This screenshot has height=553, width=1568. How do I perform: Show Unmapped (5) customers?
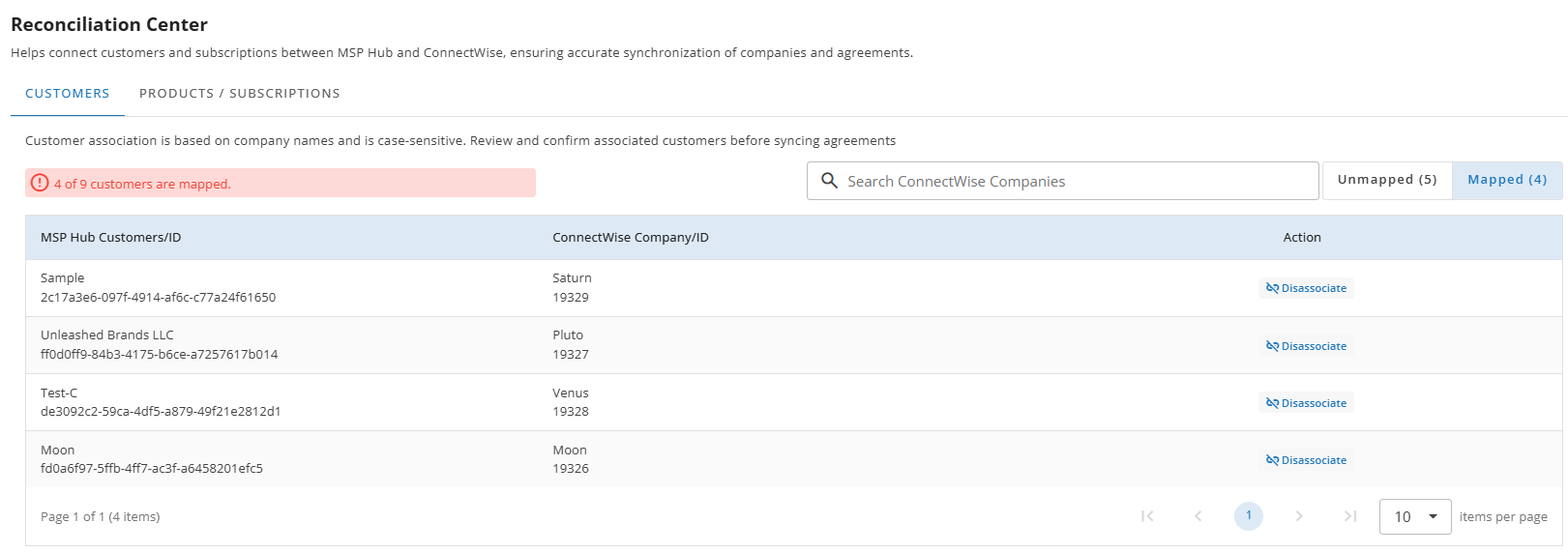pos(1387,180)
